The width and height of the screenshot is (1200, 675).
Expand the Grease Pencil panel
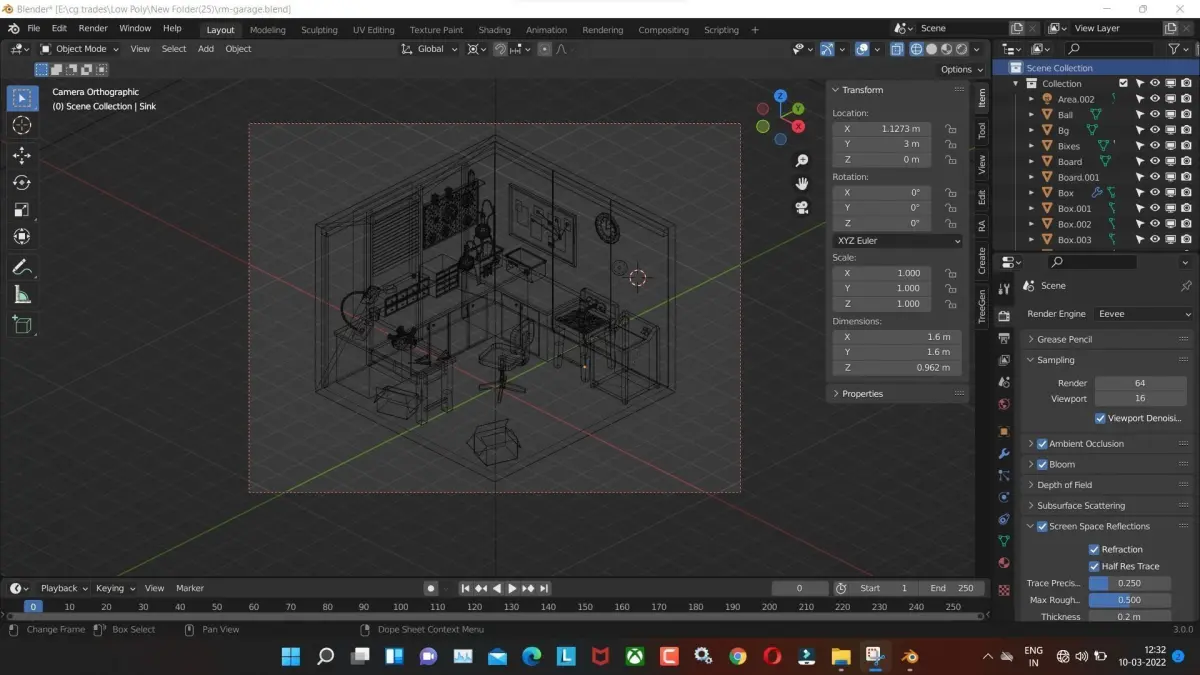(x=1108, y=340)
